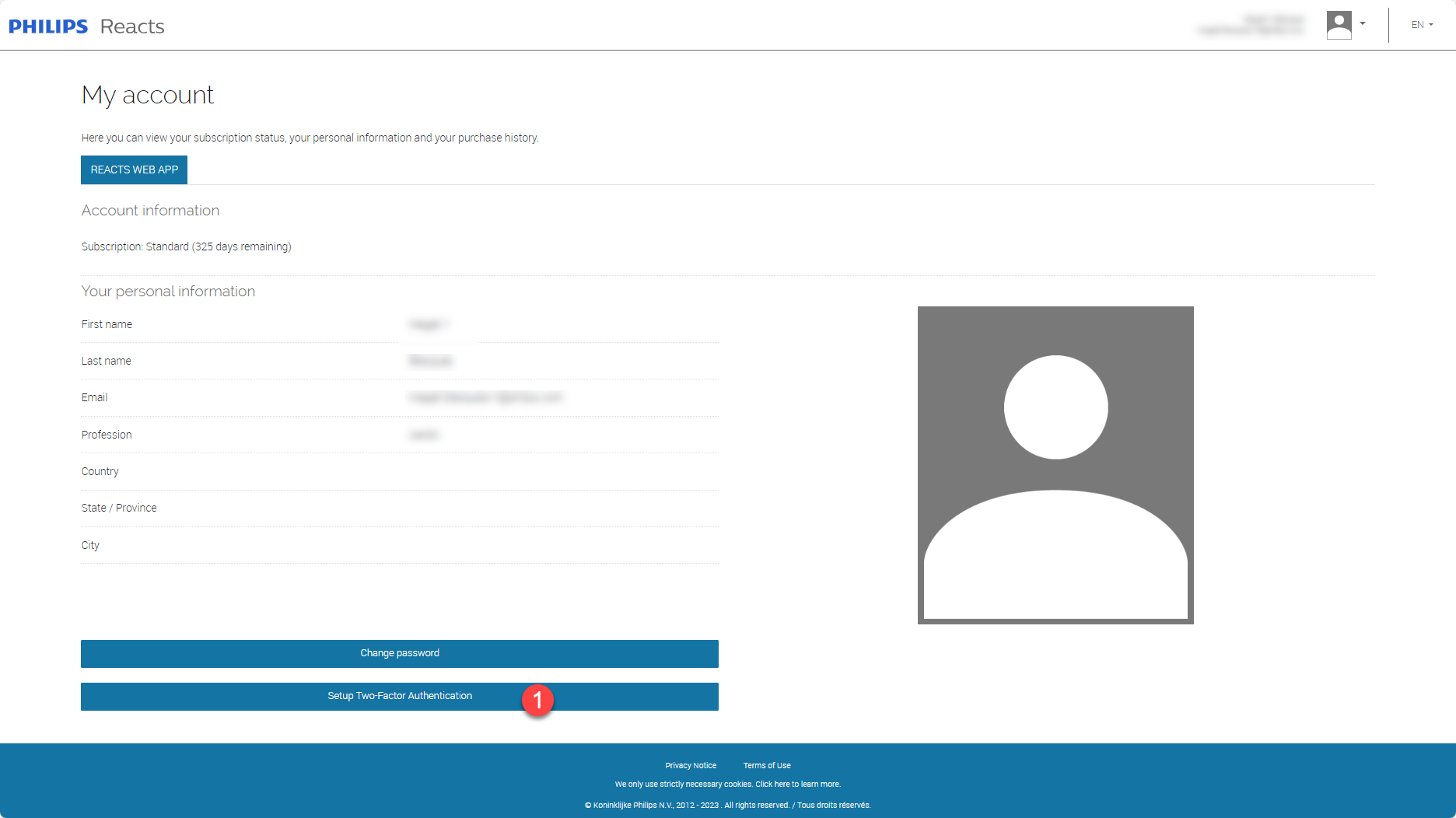Screen dimensions: 1456x818
Task: Click the Country row label
Action: tap(100, 471)
